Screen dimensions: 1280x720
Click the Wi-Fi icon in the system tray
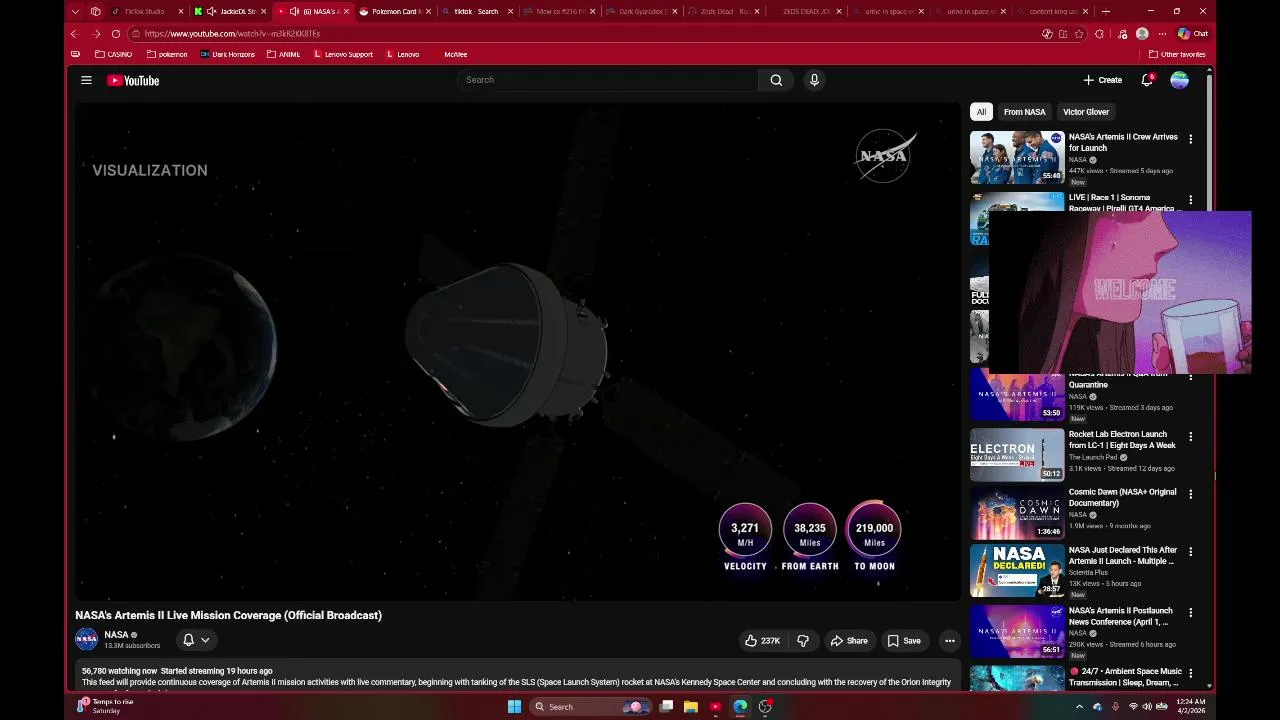coord(1133,706)
